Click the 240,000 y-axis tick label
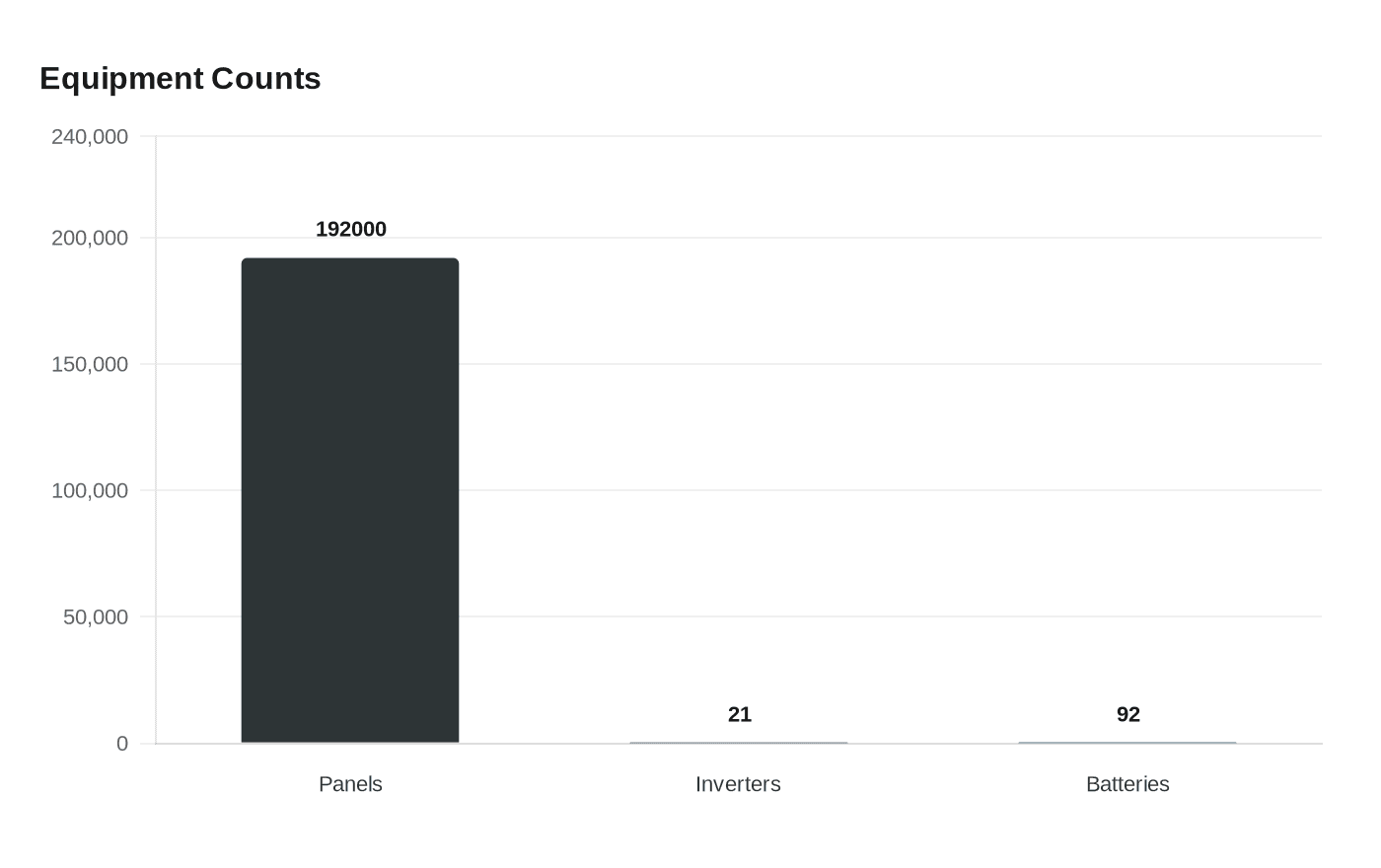Image resolution: width=1381 pixels, height=868 pixels. (90, 136)
